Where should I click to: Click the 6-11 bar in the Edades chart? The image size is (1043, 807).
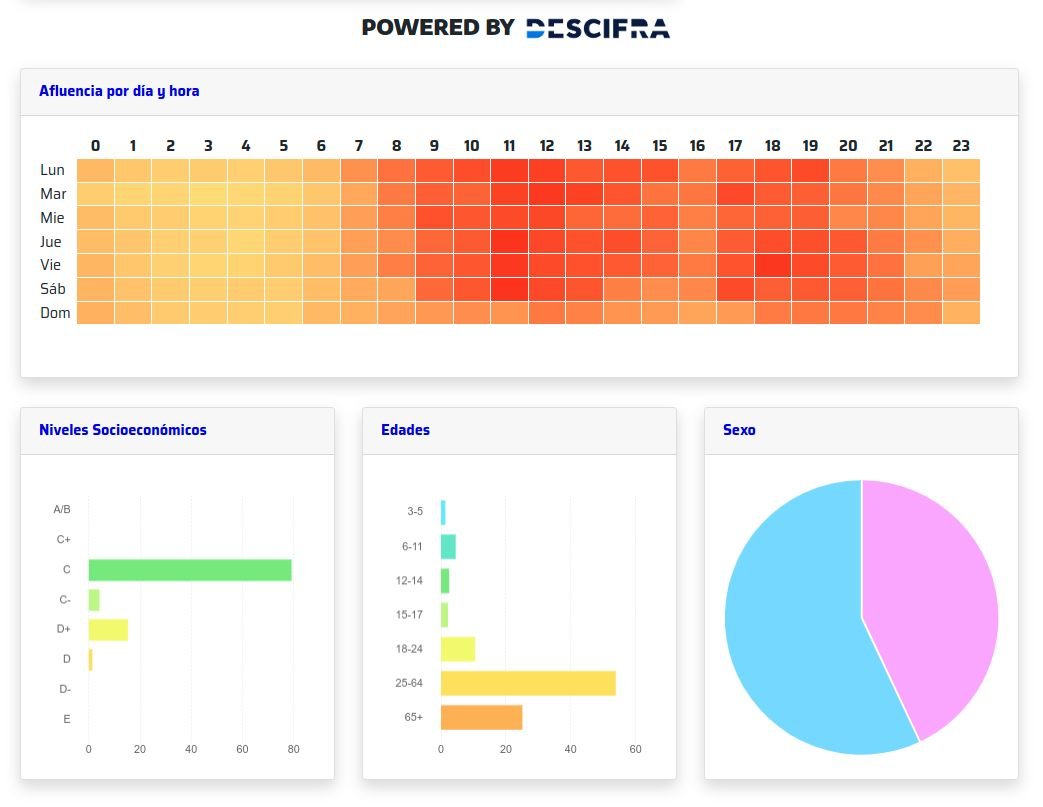[448, 547]
